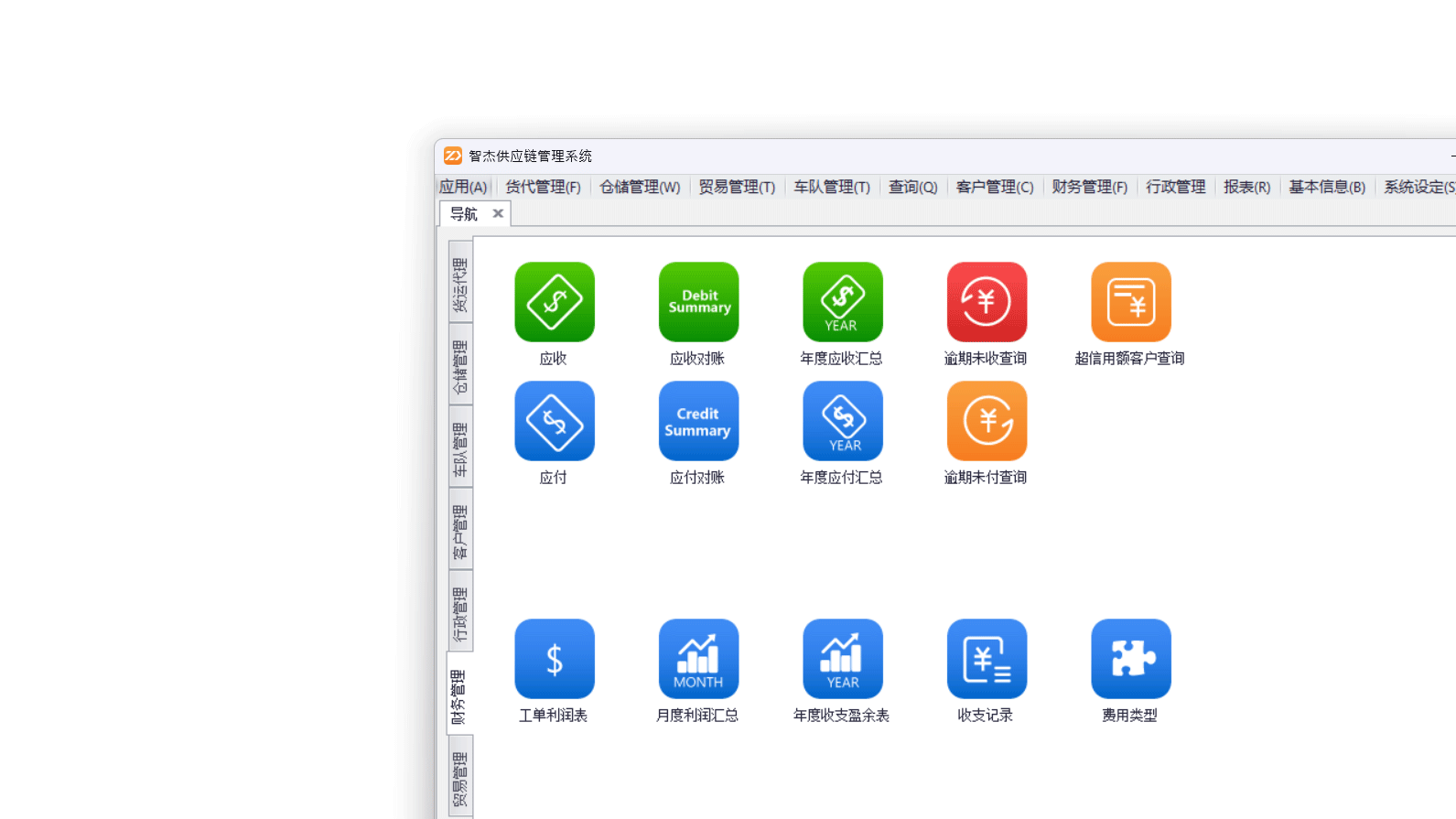The width and height of the screenshot is (1456, 819).
Task: Open the 应付对账 Credit Summary icon
Action: coord(698,421)
